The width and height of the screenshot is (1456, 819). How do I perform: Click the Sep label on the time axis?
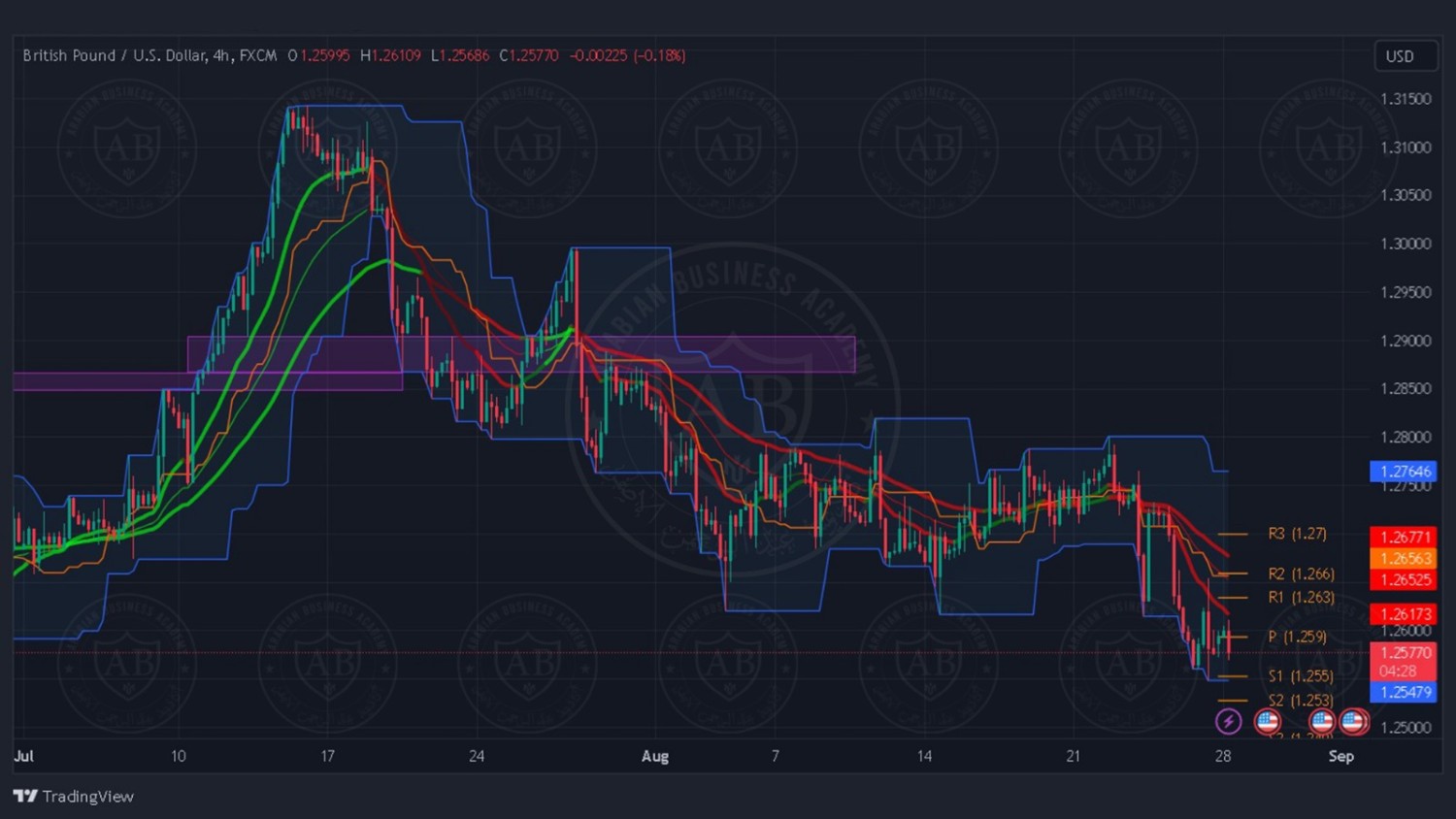point(1340,756)
